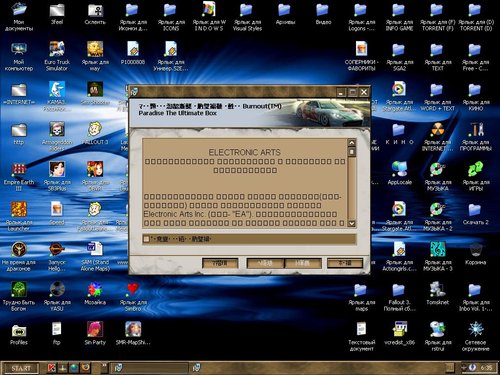Select the AppLocale desktop icon
This screenshot has width=500, height=375.
tap(400, 173)
